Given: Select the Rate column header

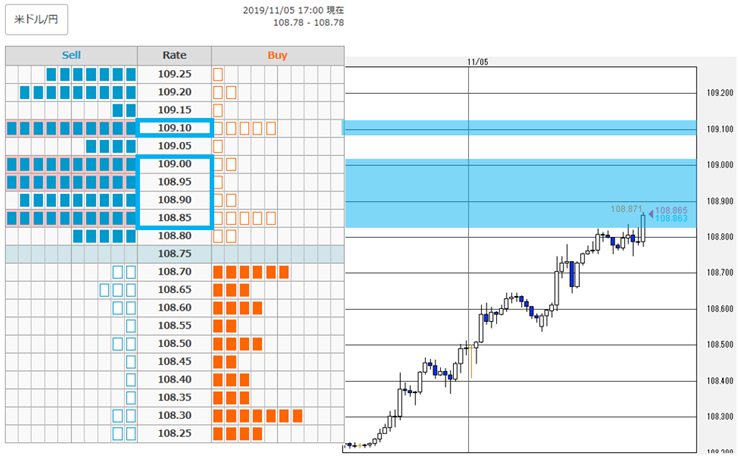Looking at the screenshot, I should [x=175, y=55].
